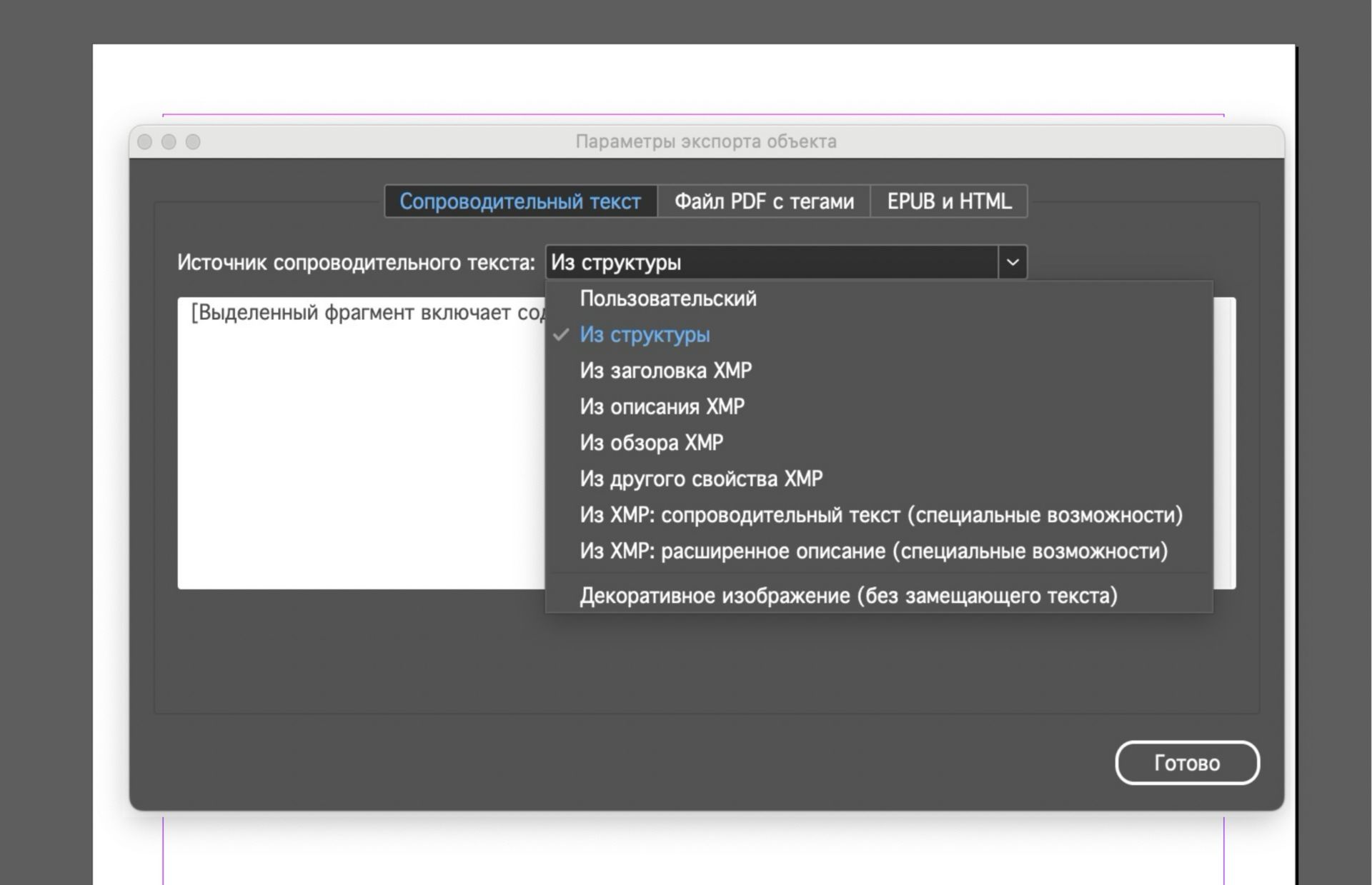The image size is (1372, 885).
Task: Click the dropdown arrow next to Из структуры
Action: pos(1012,262)
